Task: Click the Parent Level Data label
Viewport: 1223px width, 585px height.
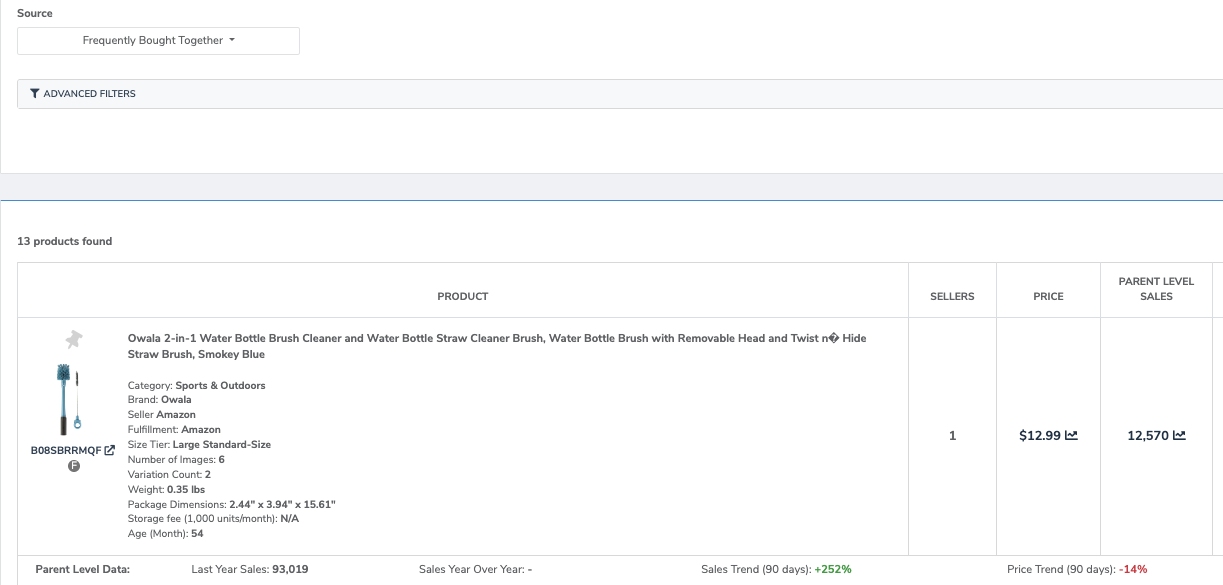Action: [x=83, y=569]
